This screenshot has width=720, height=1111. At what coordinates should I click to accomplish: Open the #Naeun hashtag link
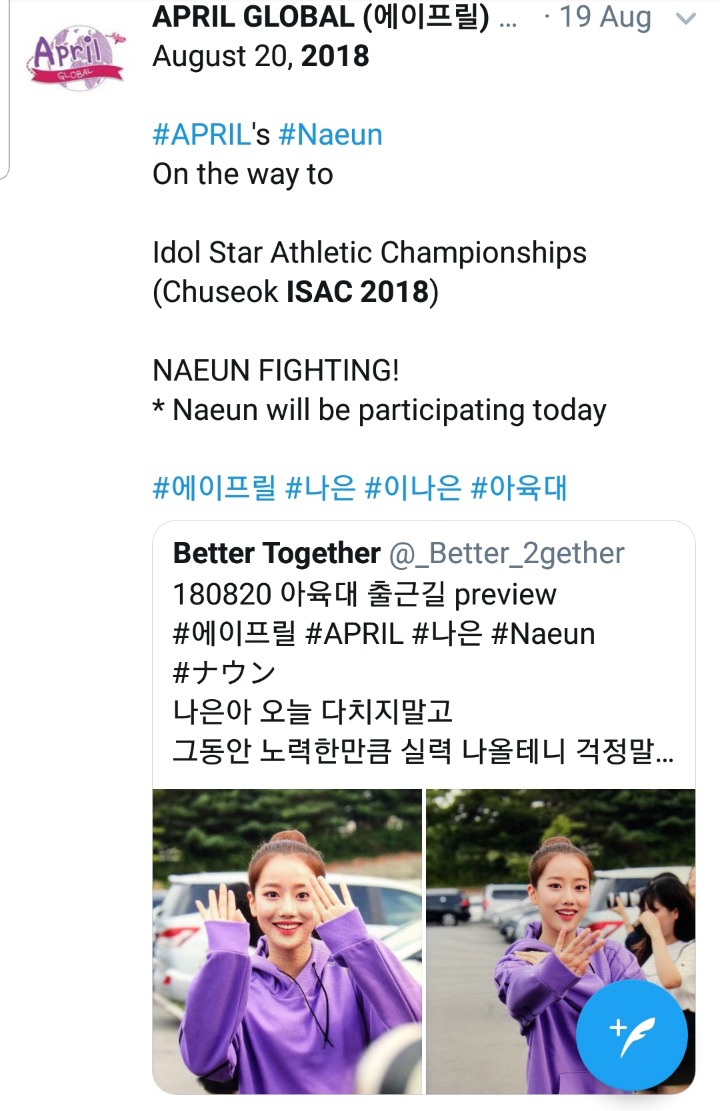coord(330,134)
